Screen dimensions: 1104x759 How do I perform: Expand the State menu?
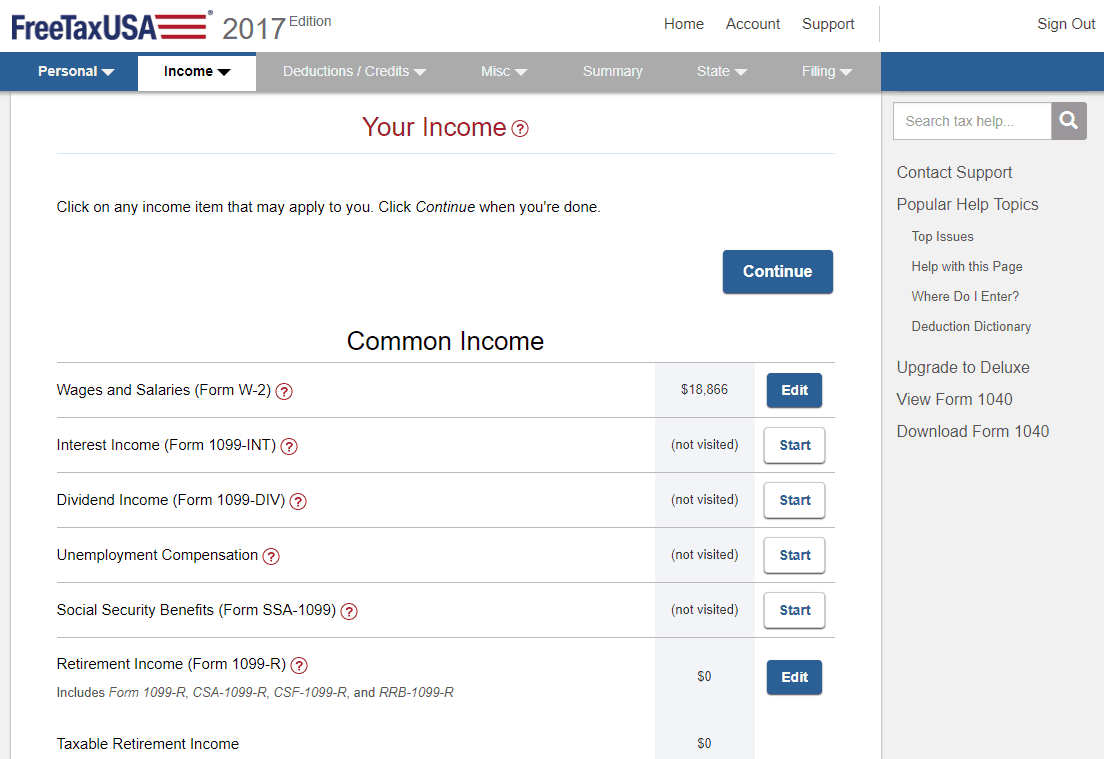tap(721, 71)
